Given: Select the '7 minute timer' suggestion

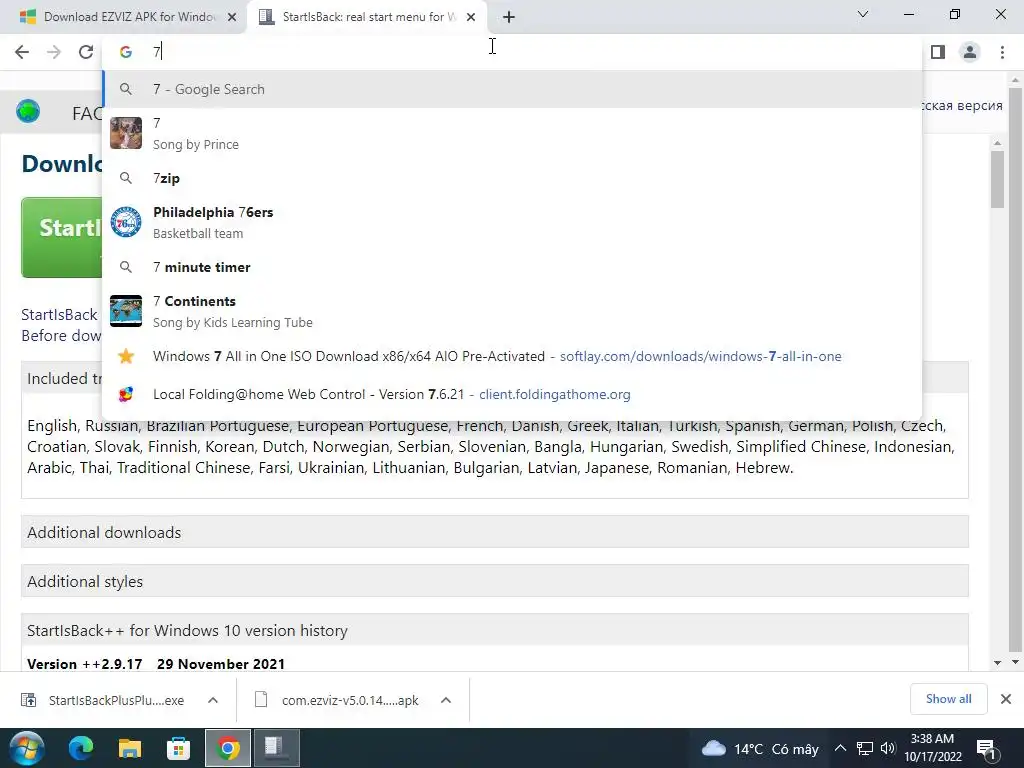Looking at the screenshot, I should tap(512, 267).
